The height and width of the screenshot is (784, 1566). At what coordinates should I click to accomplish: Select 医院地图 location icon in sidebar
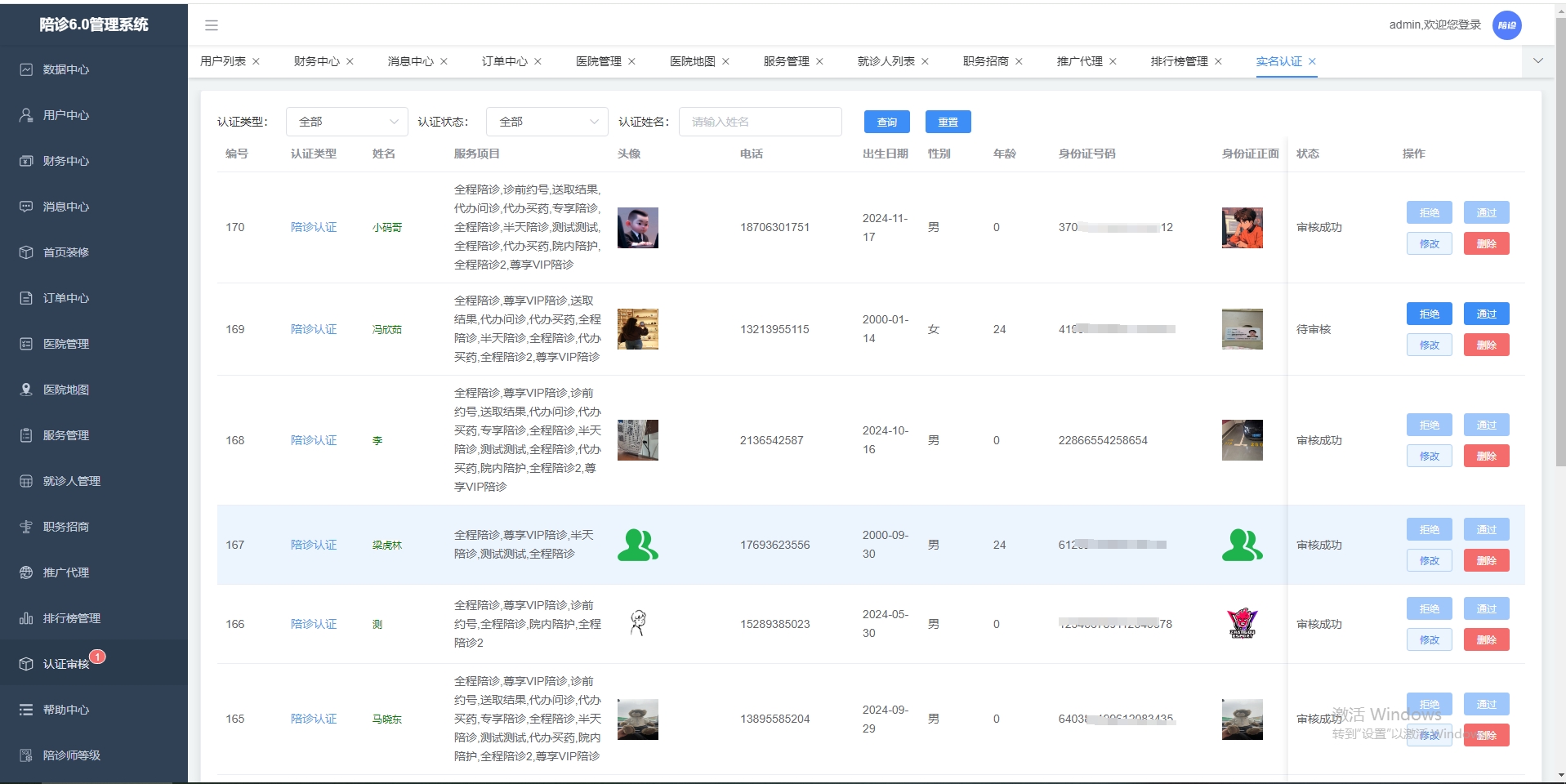[26, 390]
